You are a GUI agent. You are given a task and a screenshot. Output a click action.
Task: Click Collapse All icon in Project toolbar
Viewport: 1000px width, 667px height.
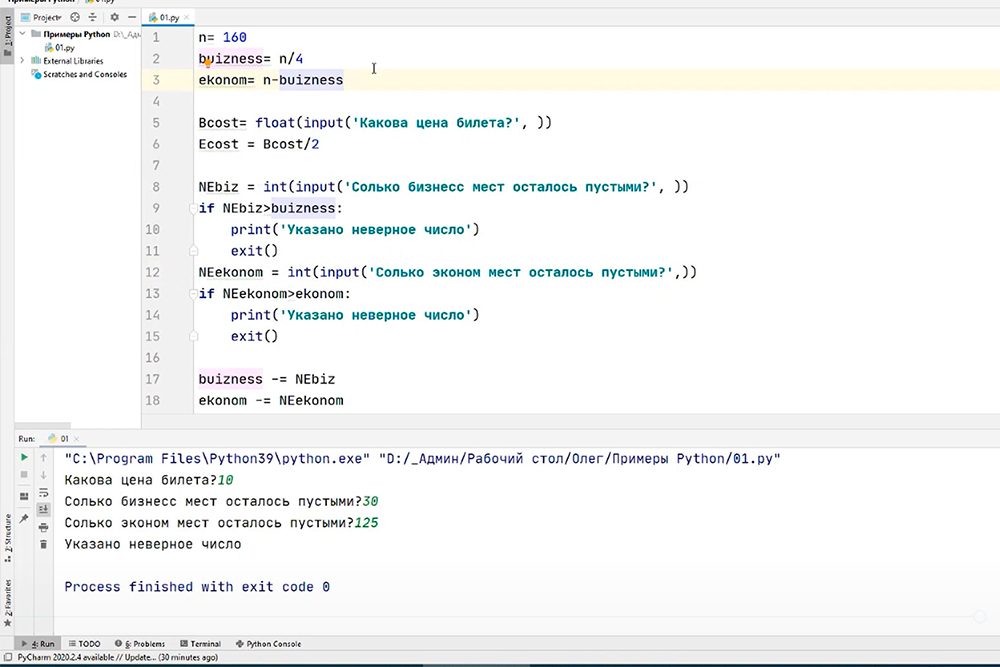[94, 17]
